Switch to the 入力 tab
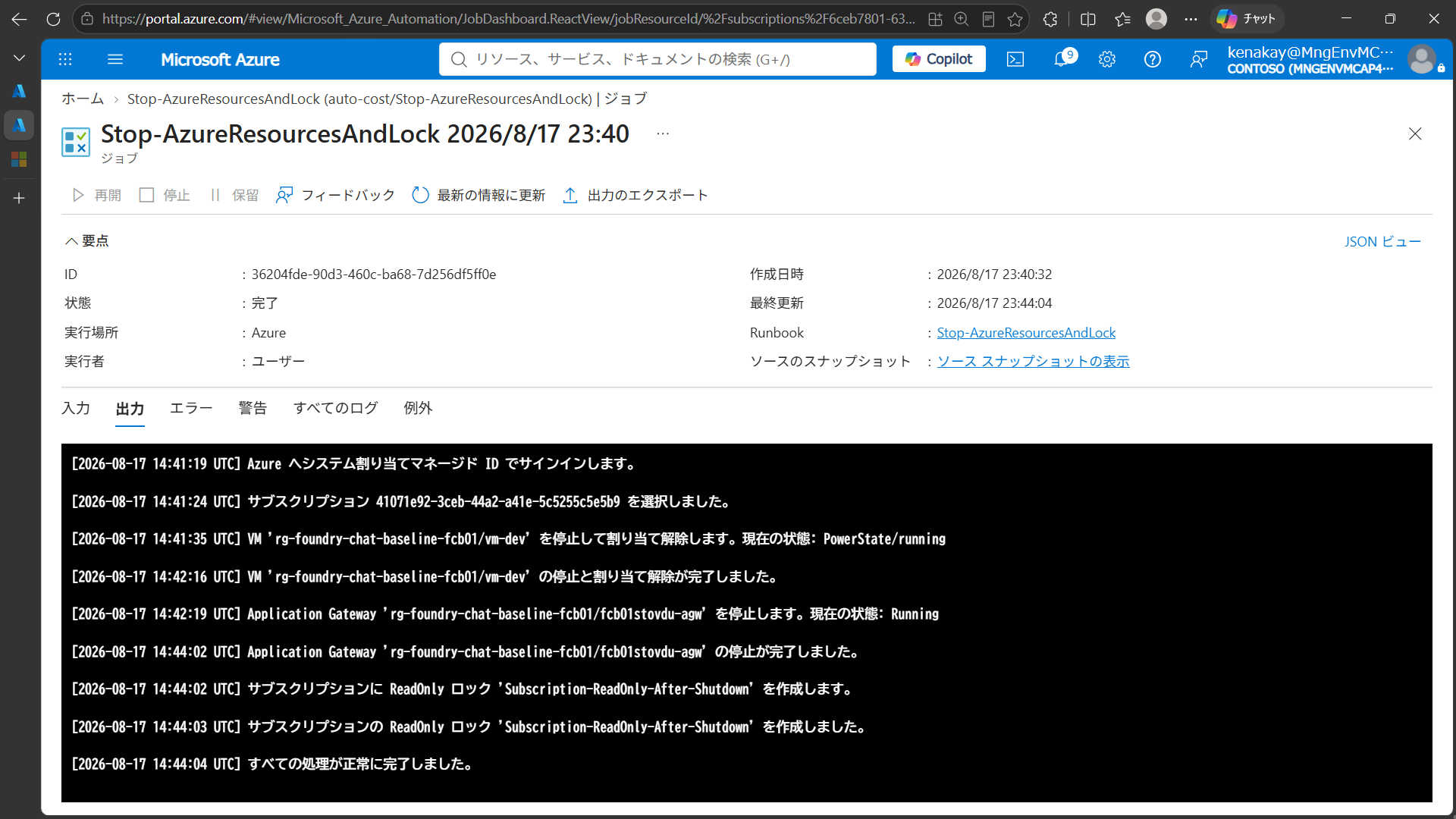This screenshot has width=1456, height=819. pos(76,408)
